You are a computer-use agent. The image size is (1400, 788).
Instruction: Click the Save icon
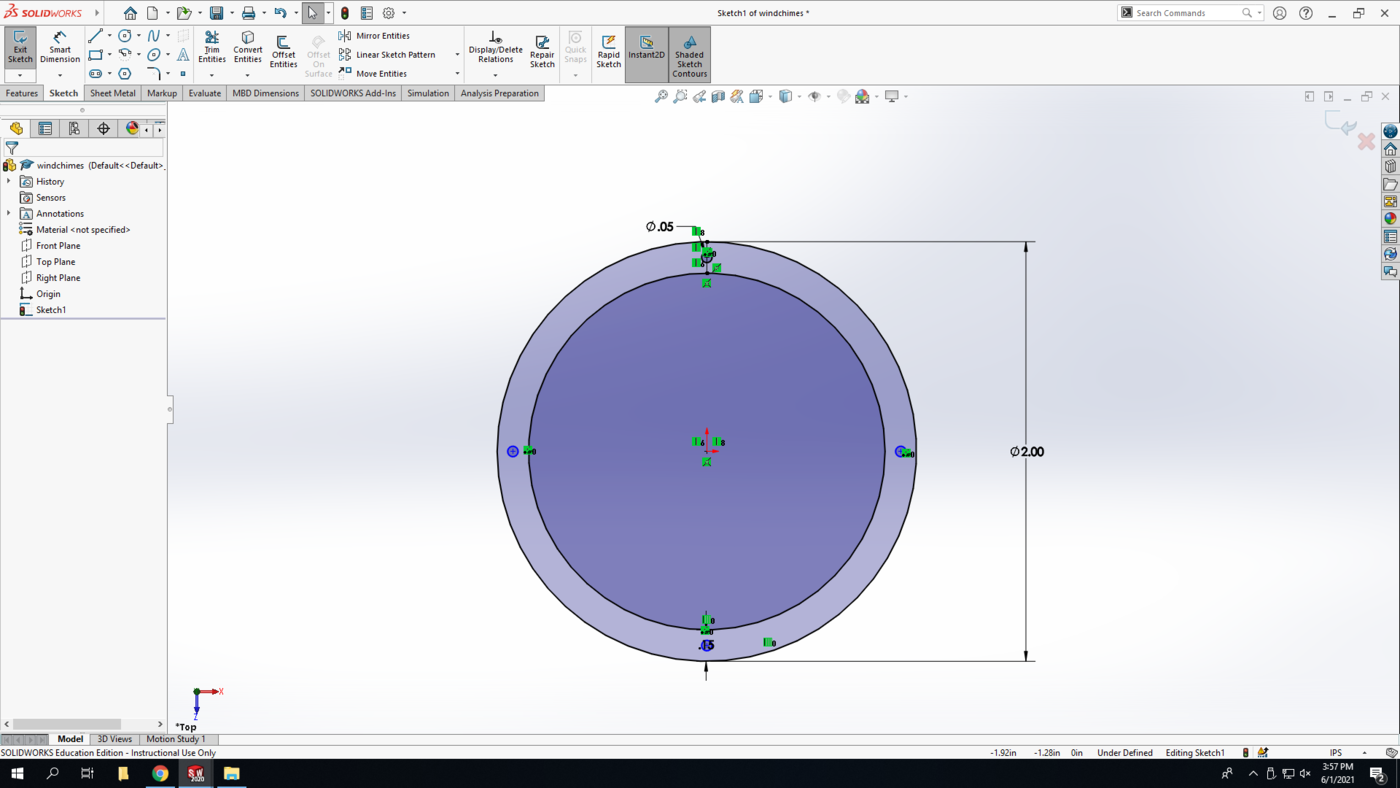pyautogui.click(x=216, y=13)
